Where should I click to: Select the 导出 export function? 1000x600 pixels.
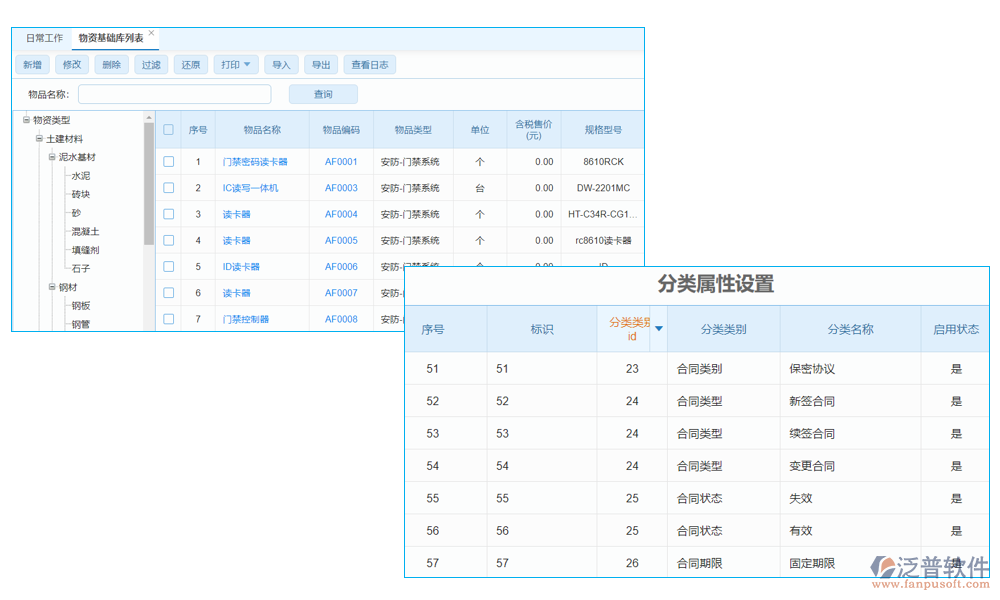coord(321,63)
